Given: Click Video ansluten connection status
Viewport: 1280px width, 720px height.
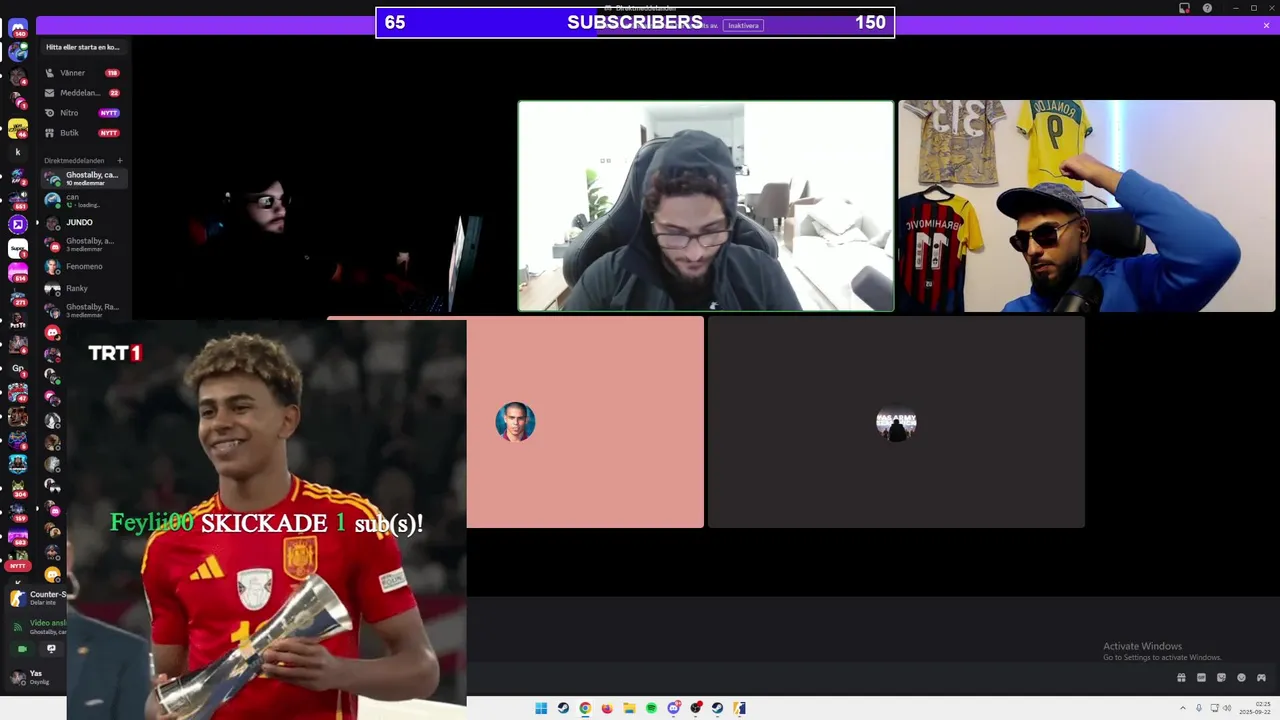Looking at the screenshot, I should click(47, 623).
